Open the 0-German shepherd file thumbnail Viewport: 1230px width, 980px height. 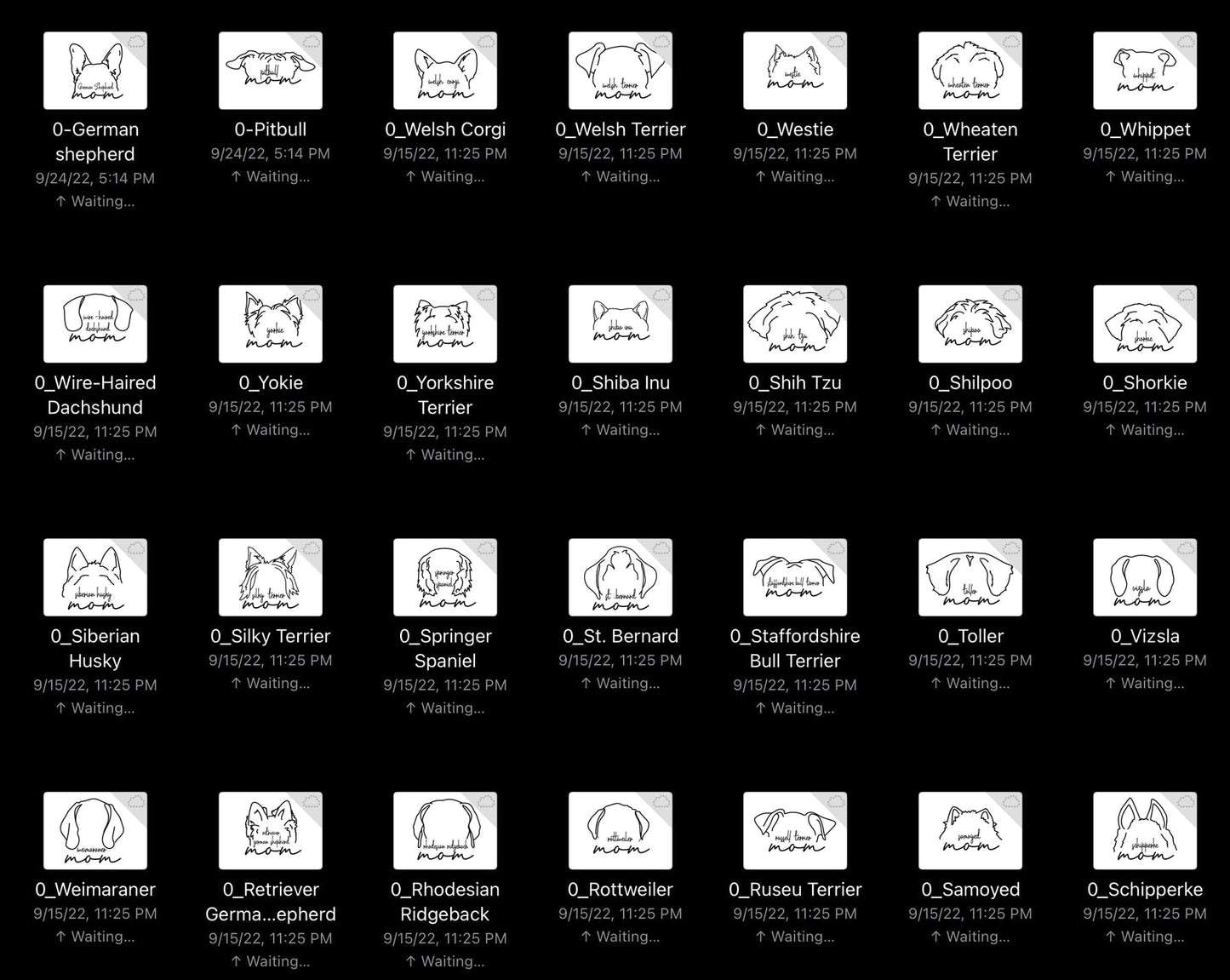coord(95,71)
